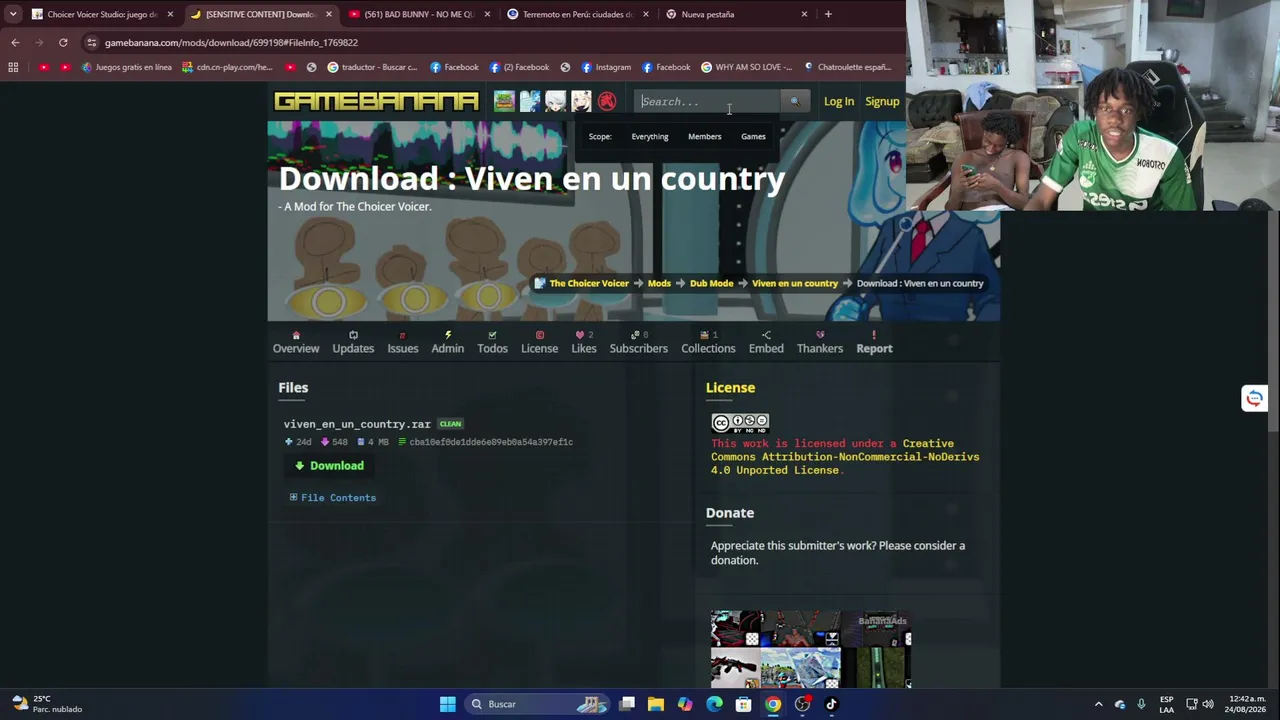Click the ad thumbnail below Donate
This screenshot has height=720, width=1280.
click(x=811, y=650)
